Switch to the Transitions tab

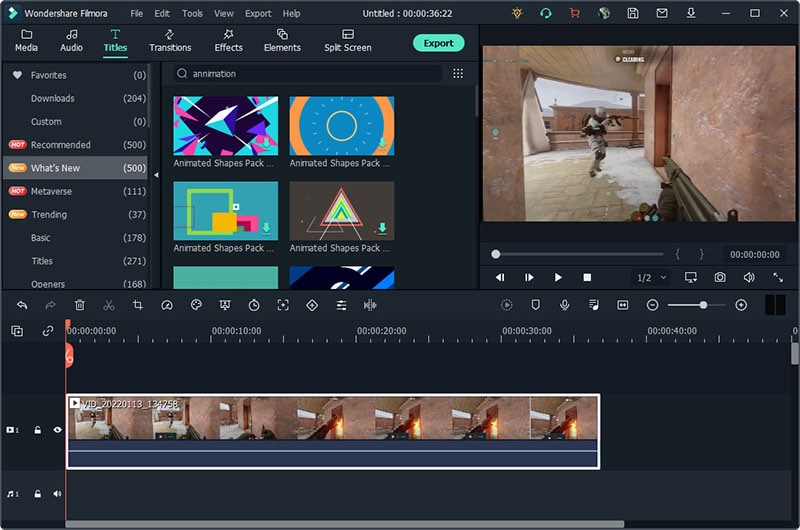(x=170, y=41)
